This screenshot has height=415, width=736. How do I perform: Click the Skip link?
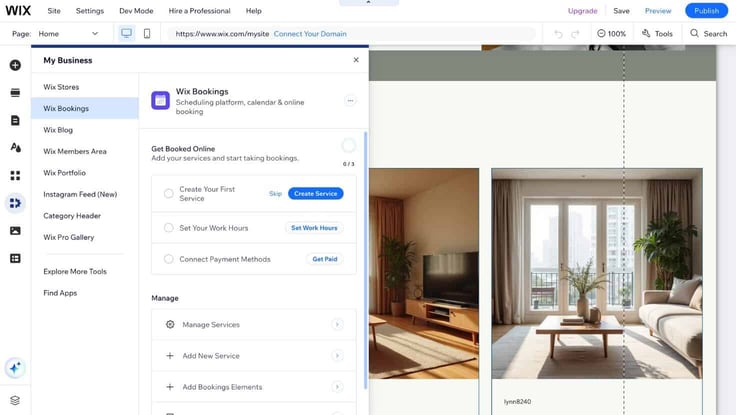coord(276,193)
